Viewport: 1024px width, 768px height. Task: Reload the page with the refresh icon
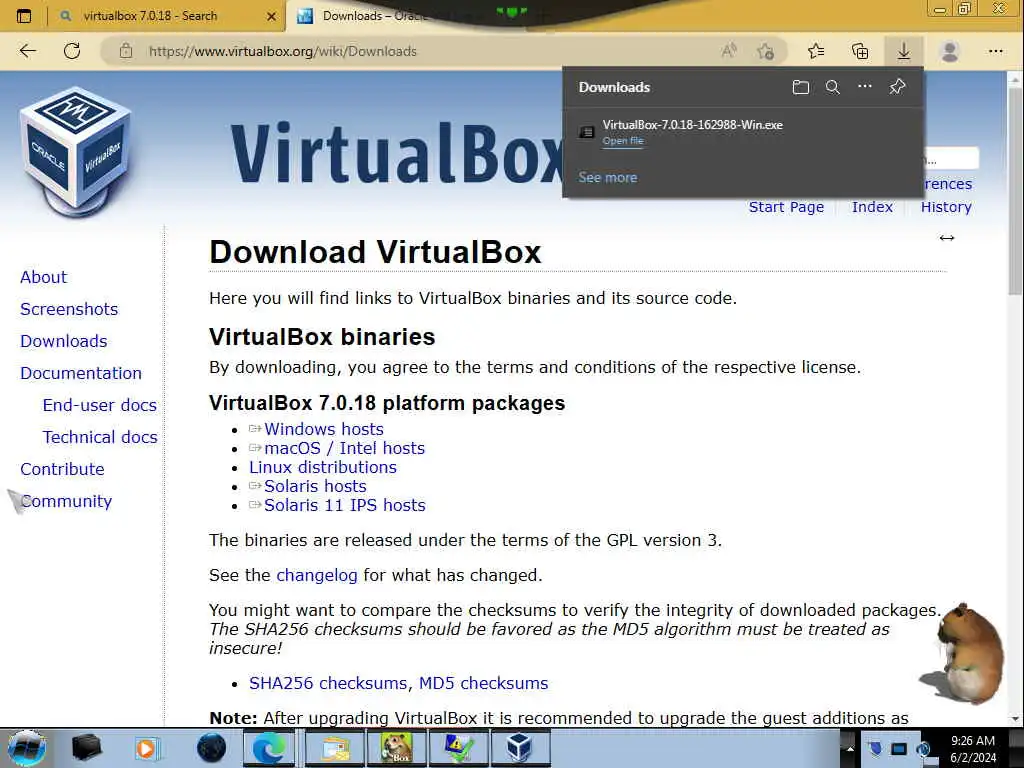(x=72, y=51)
